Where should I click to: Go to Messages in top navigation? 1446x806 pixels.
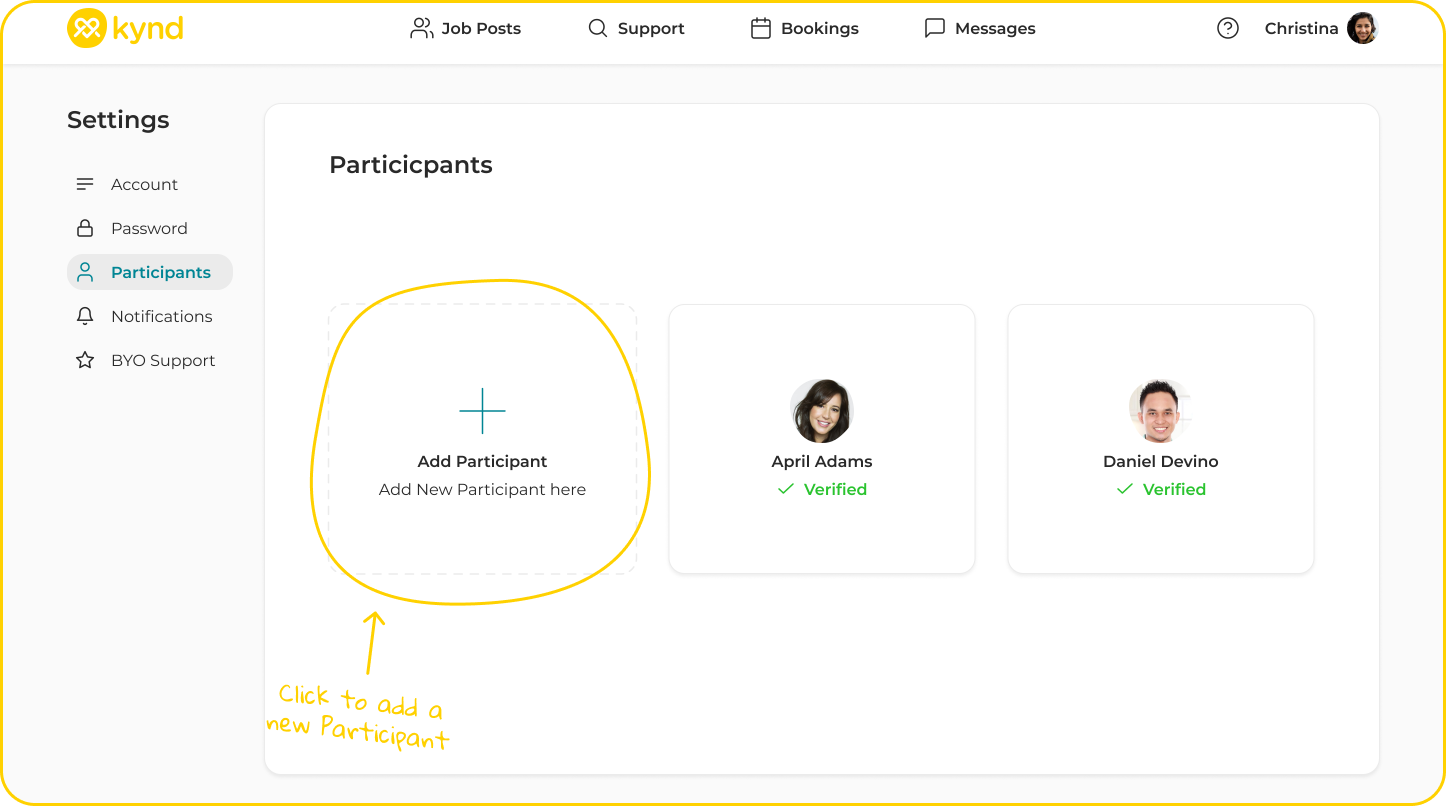tap(994, 29)
